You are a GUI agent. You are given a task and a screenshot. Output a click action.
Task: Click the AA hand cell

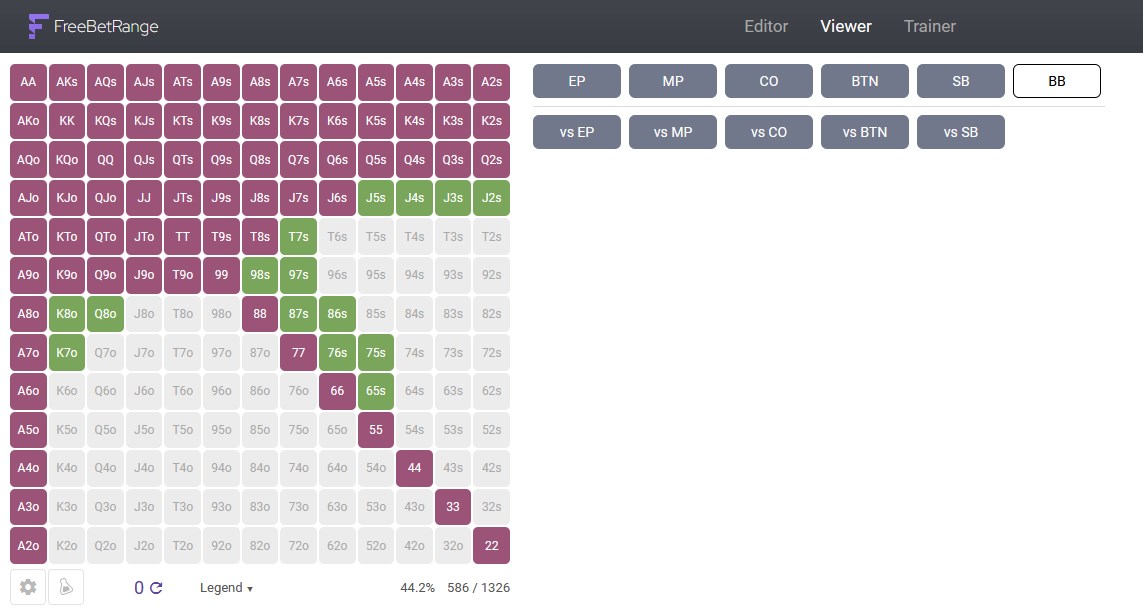(x=28, y=82)
